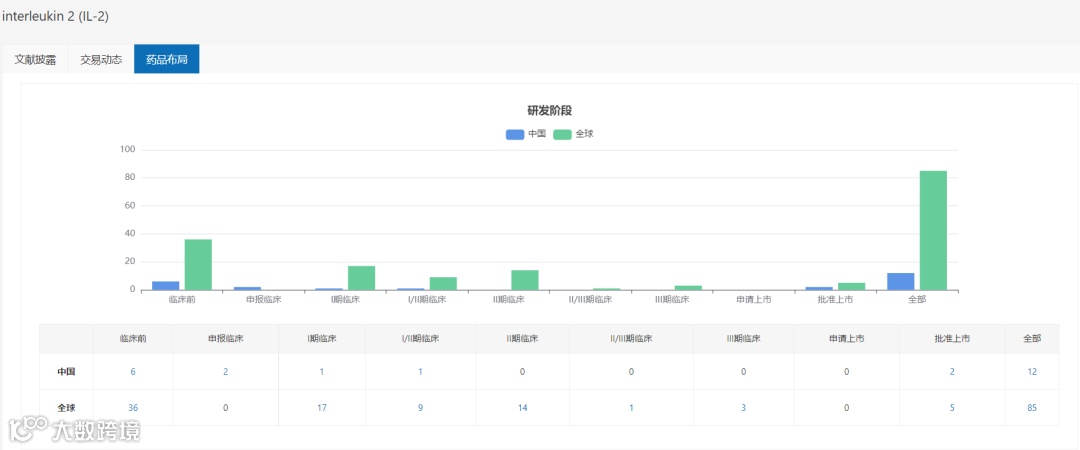Click the 全部 table column header

click(1032, 338)
